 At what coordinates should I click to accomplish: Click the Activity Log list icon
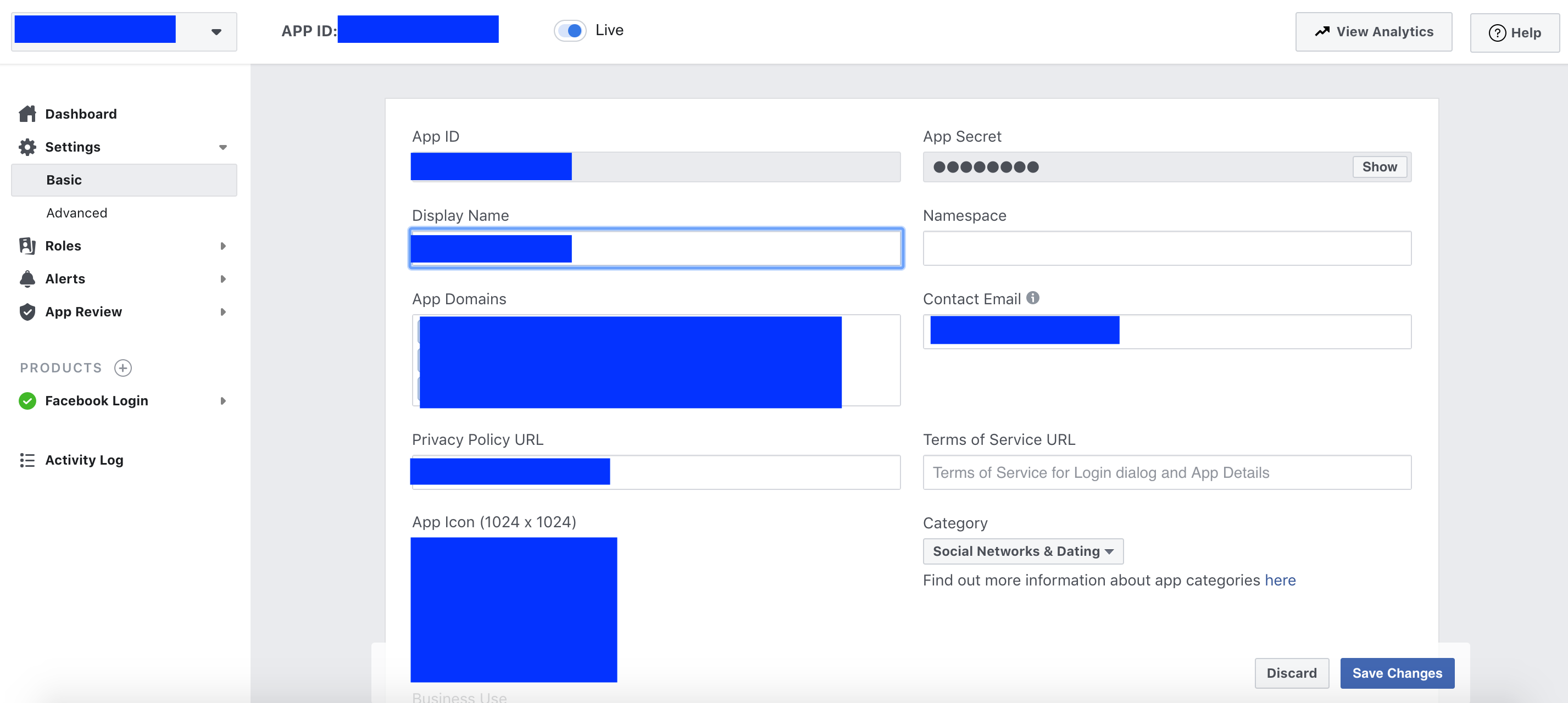[x=27, y=460]
